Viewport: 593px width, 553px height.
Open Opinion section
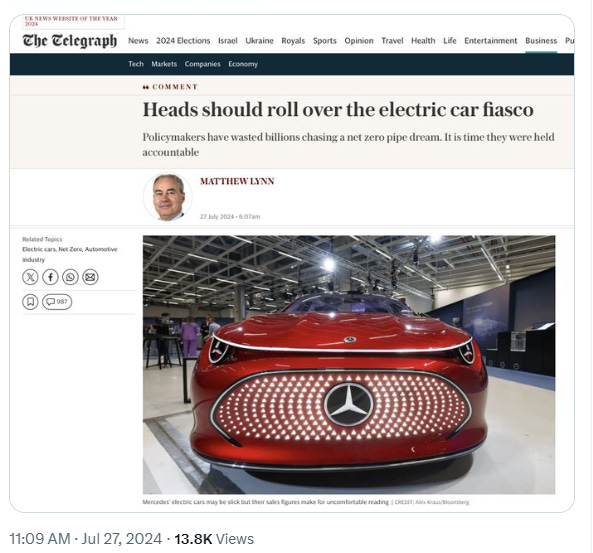click(x=359, y=41)
